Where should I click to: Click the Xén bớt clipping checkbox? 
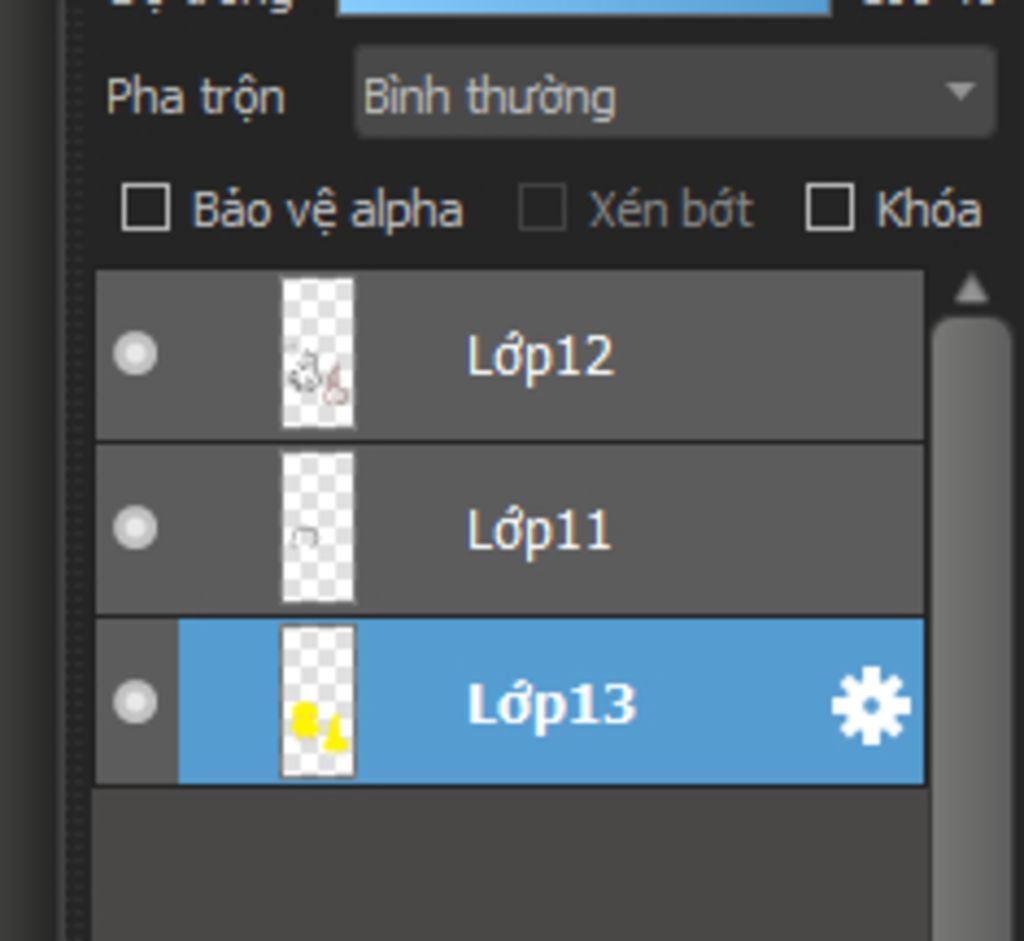pos(542,207)
